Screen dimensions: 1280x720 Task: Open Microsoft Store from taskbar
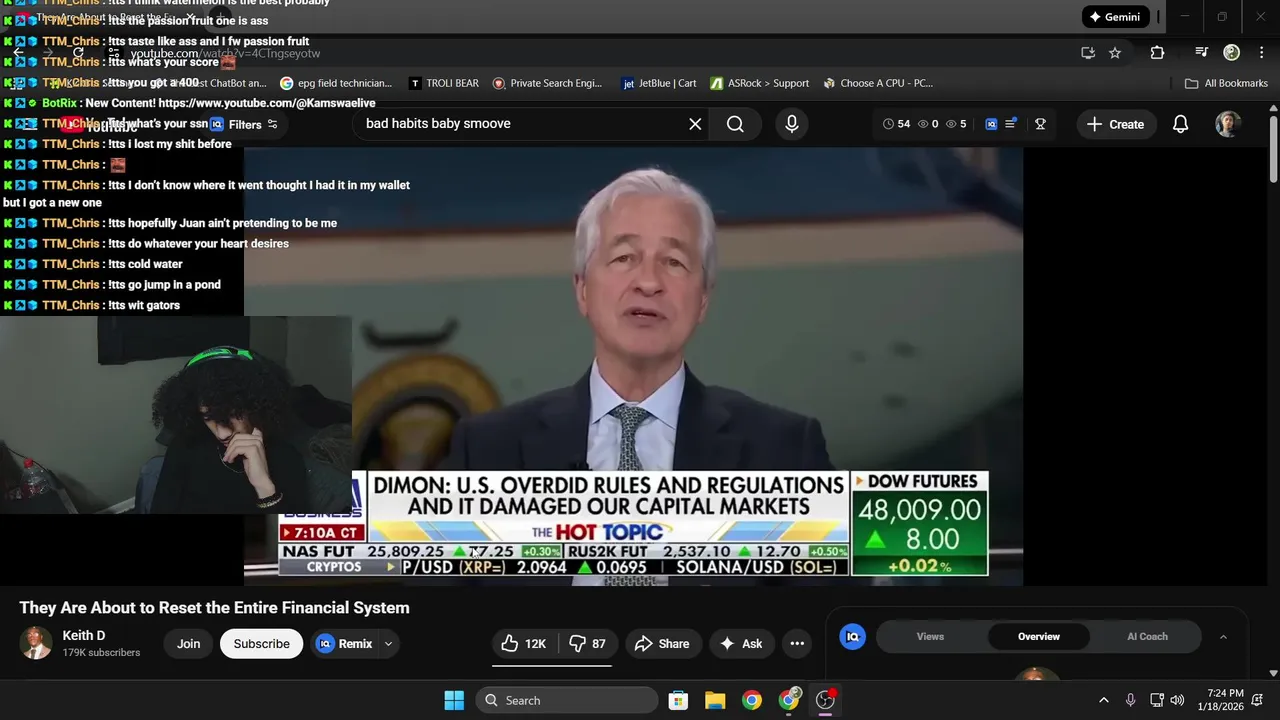[678, 700]
